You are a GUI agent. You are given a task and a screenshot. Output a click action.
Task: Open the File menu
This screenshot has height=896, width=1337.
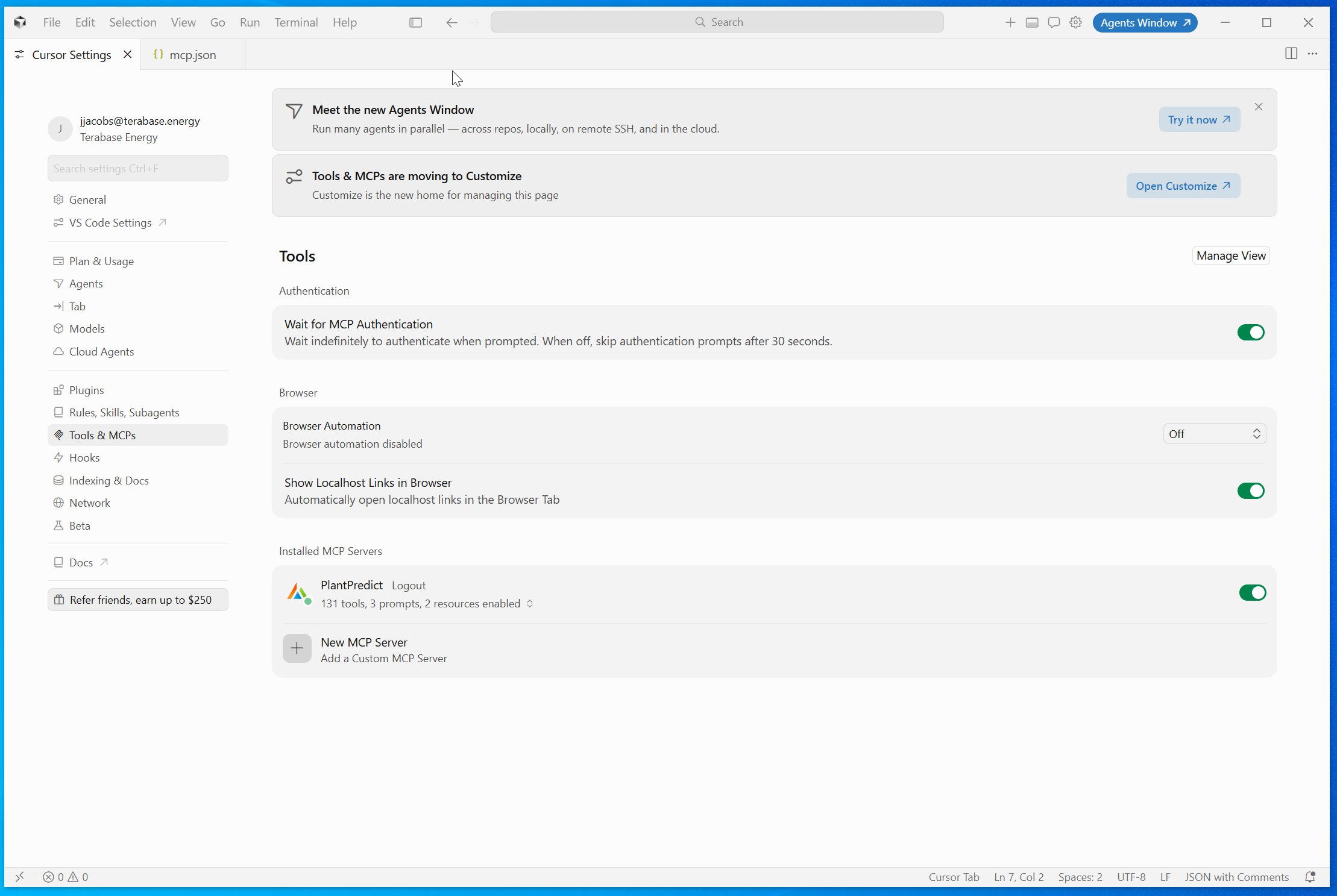click(x=52, y=22)
